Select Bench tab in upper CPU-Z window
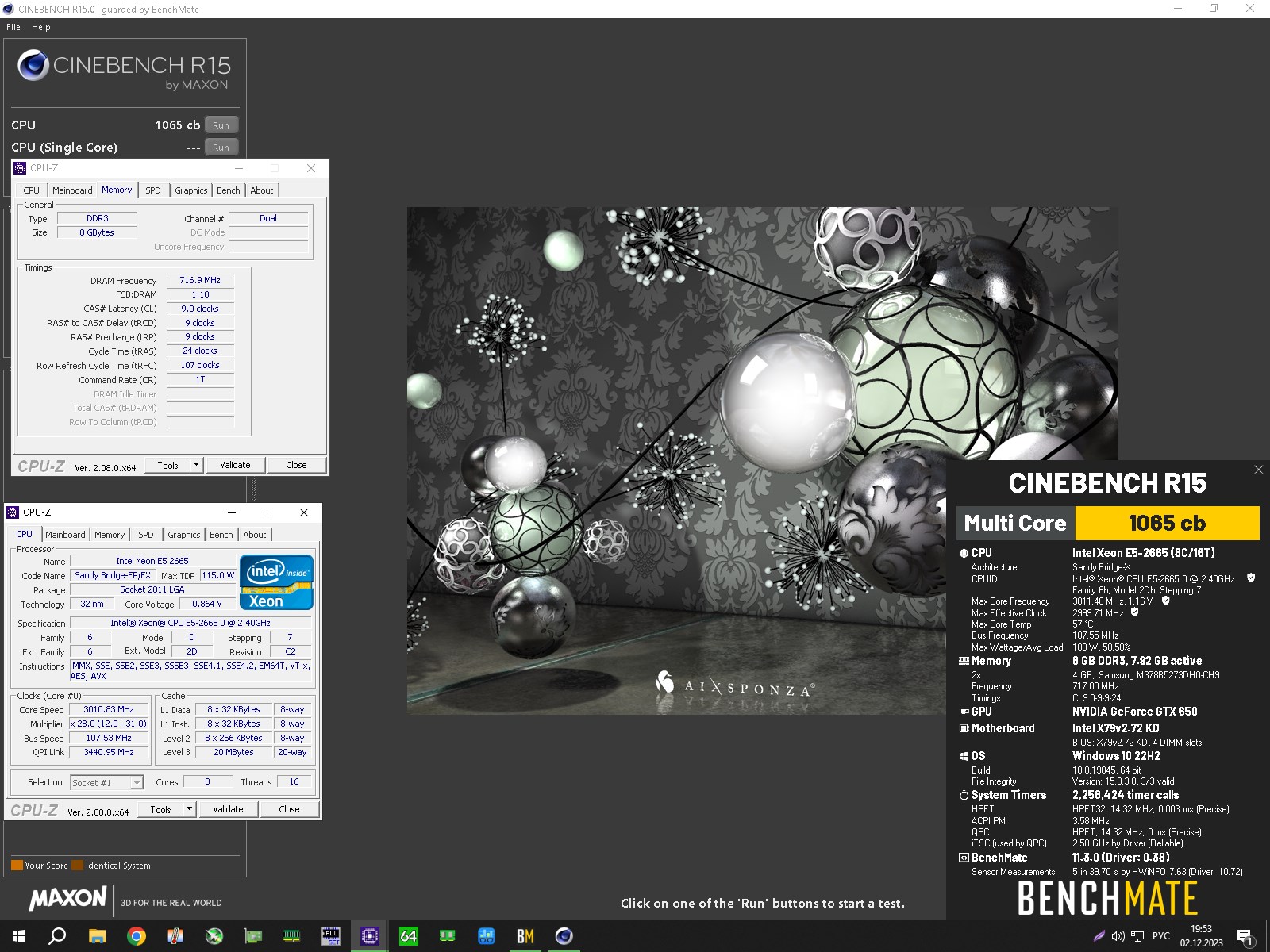 [229, 190]
